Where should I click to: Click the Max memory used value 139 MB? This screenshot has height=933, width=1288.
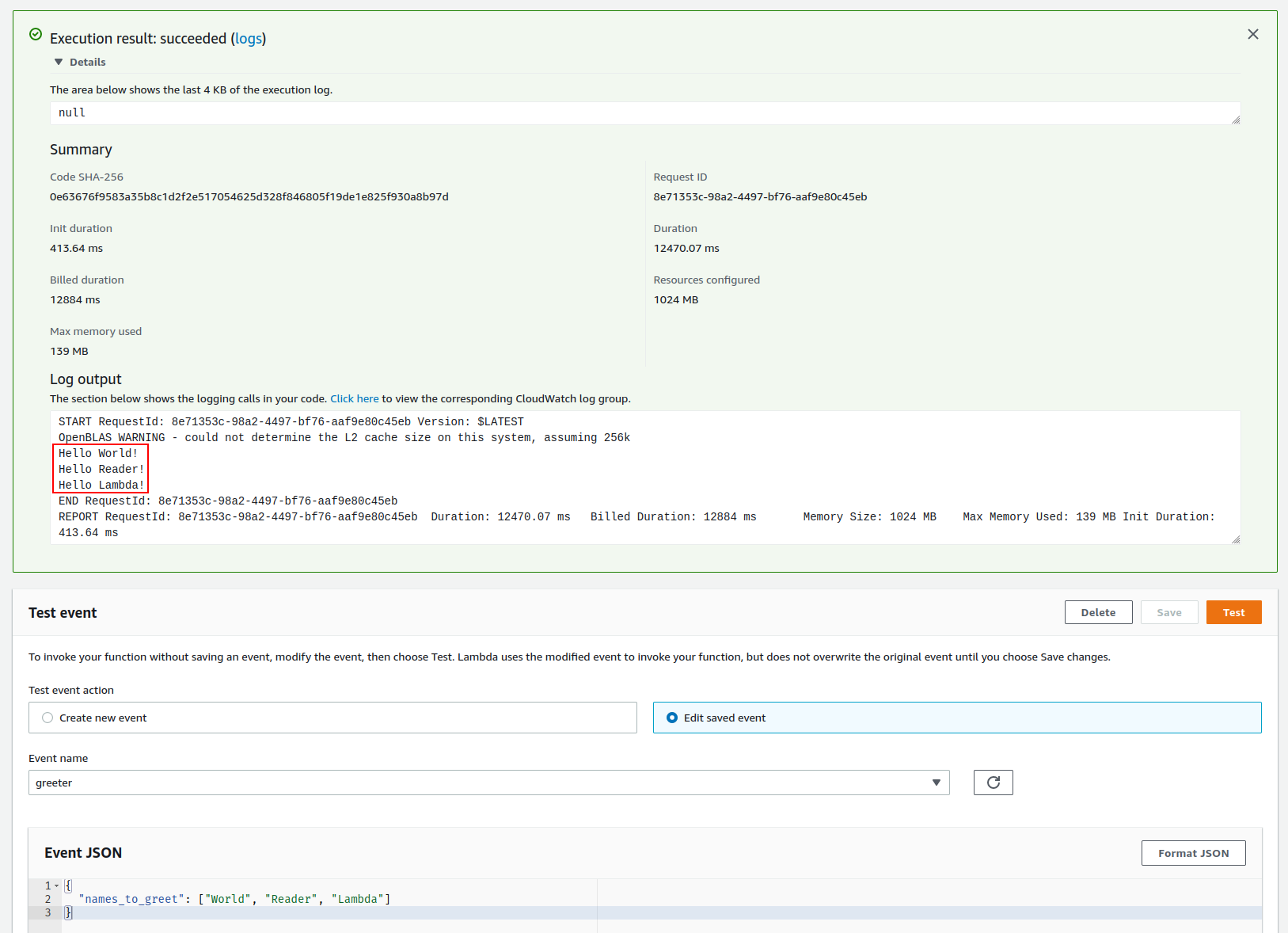pos(69,352)
